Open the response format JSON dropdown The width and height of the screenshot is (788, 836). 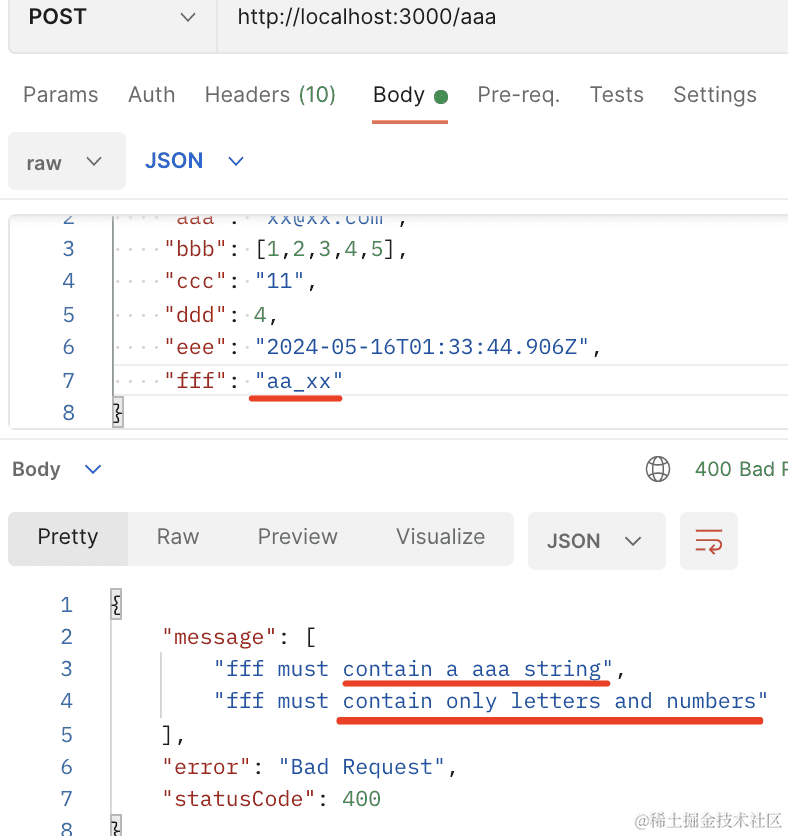coord(595,541)
